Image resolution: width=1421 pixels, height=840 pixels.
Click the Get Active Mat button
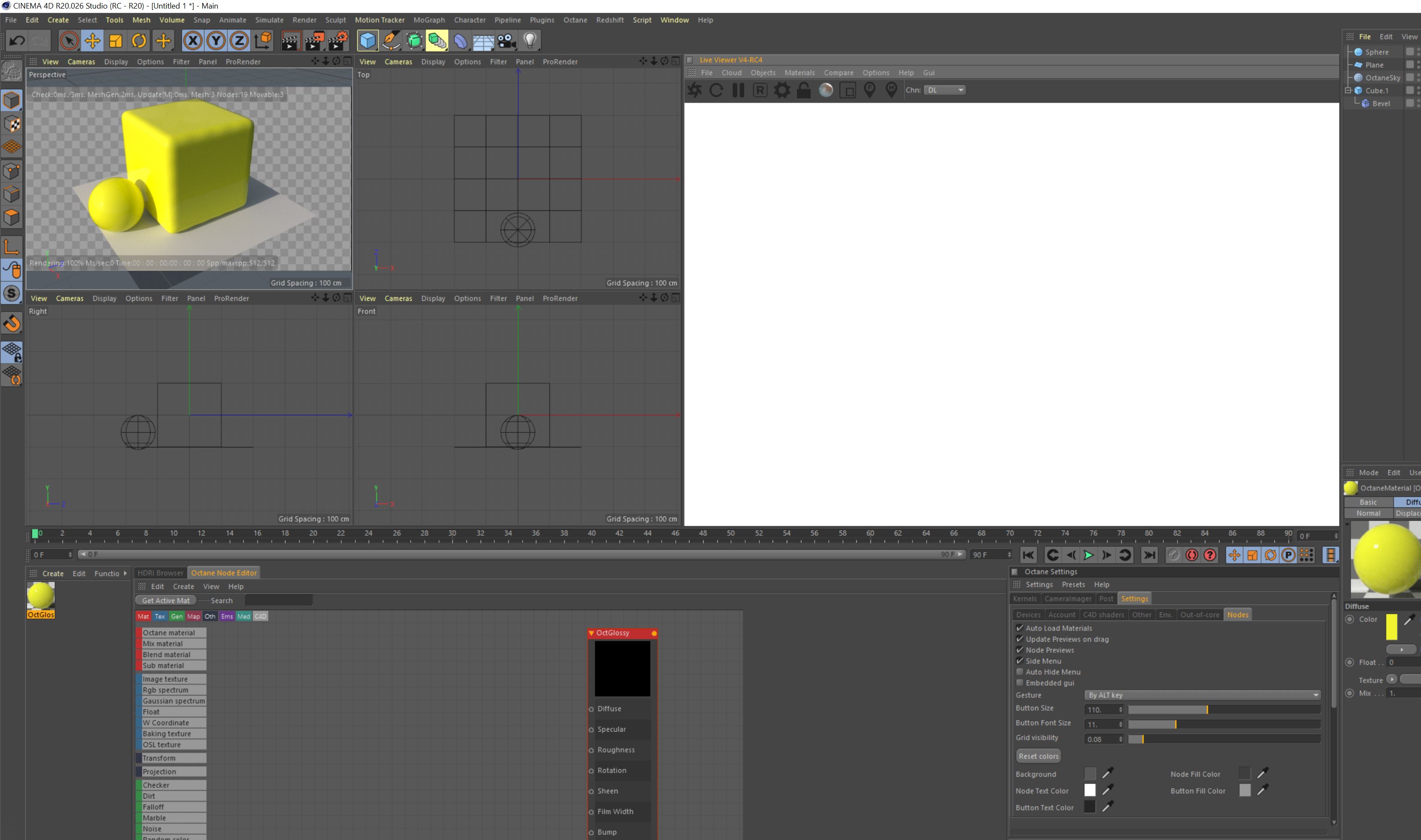[166, 600]
